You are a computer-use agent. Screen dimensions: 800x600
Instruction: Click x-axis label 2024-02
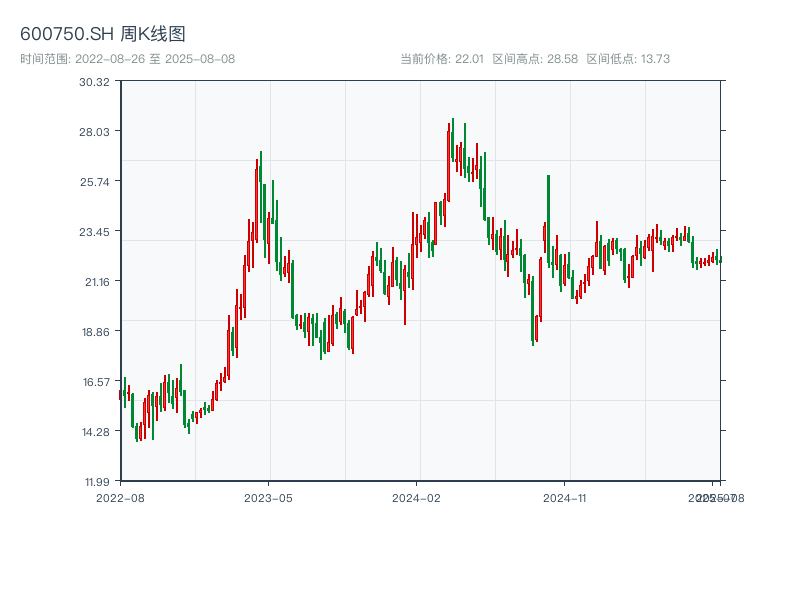click(416, 498)
